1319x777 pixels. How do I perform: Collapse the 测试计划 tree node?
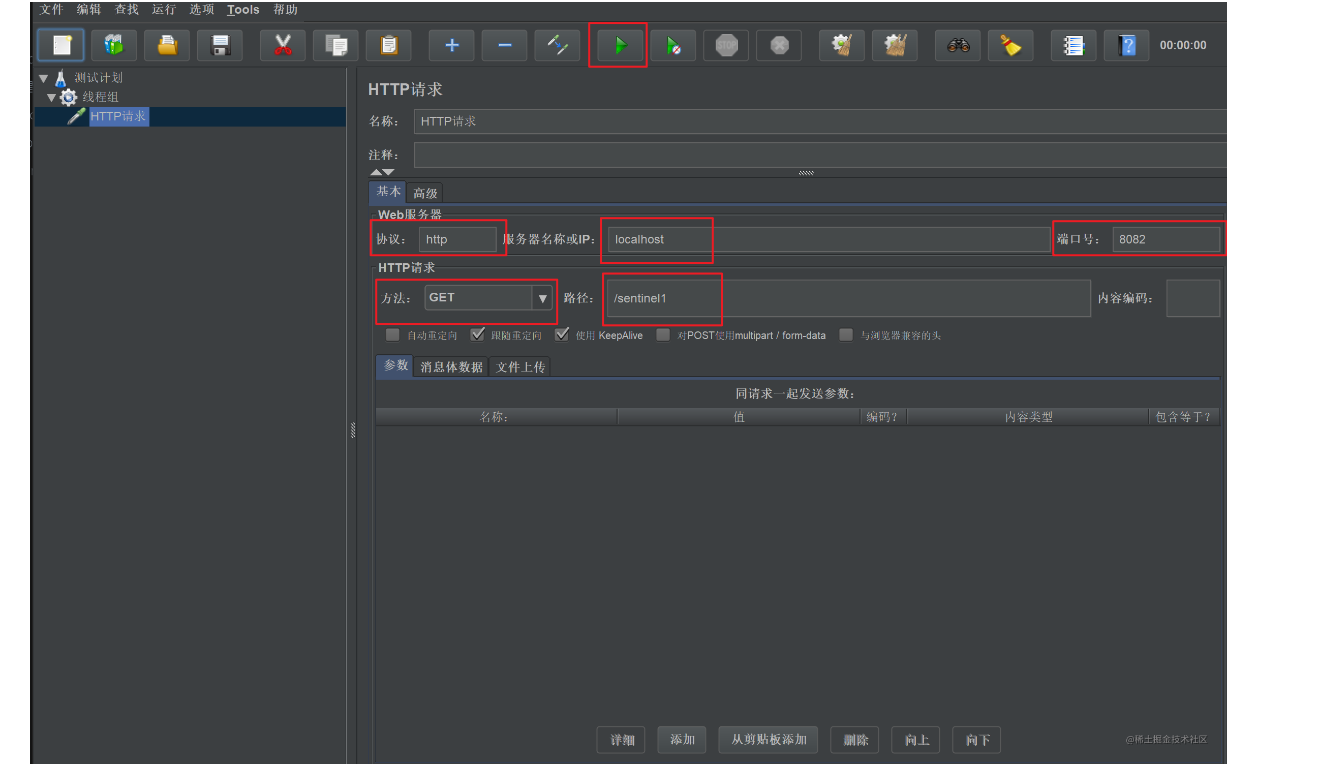(43, 78)
